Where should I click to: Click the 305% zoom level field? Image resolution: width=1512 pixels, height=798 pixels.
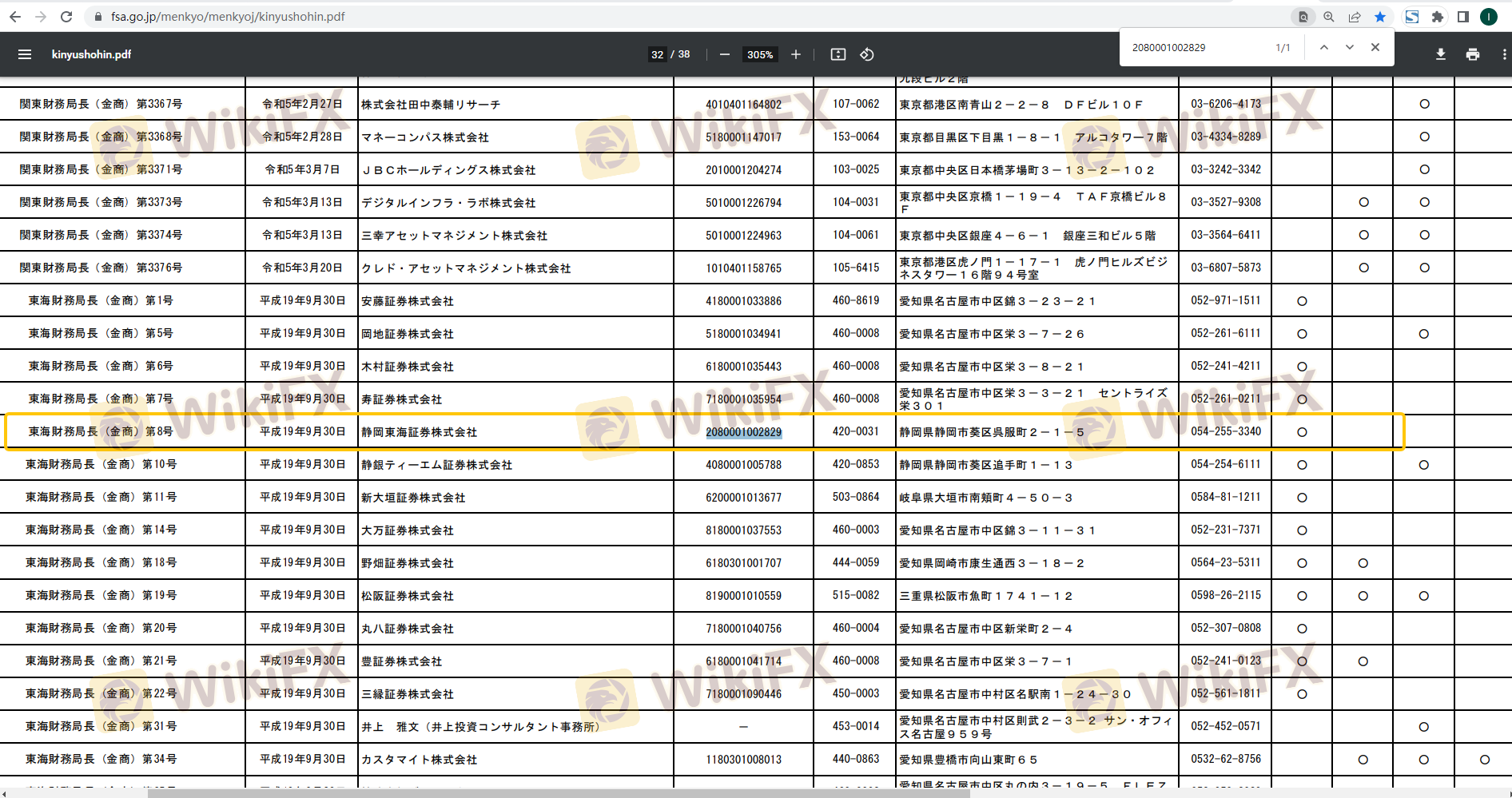[x=759, y=54]
